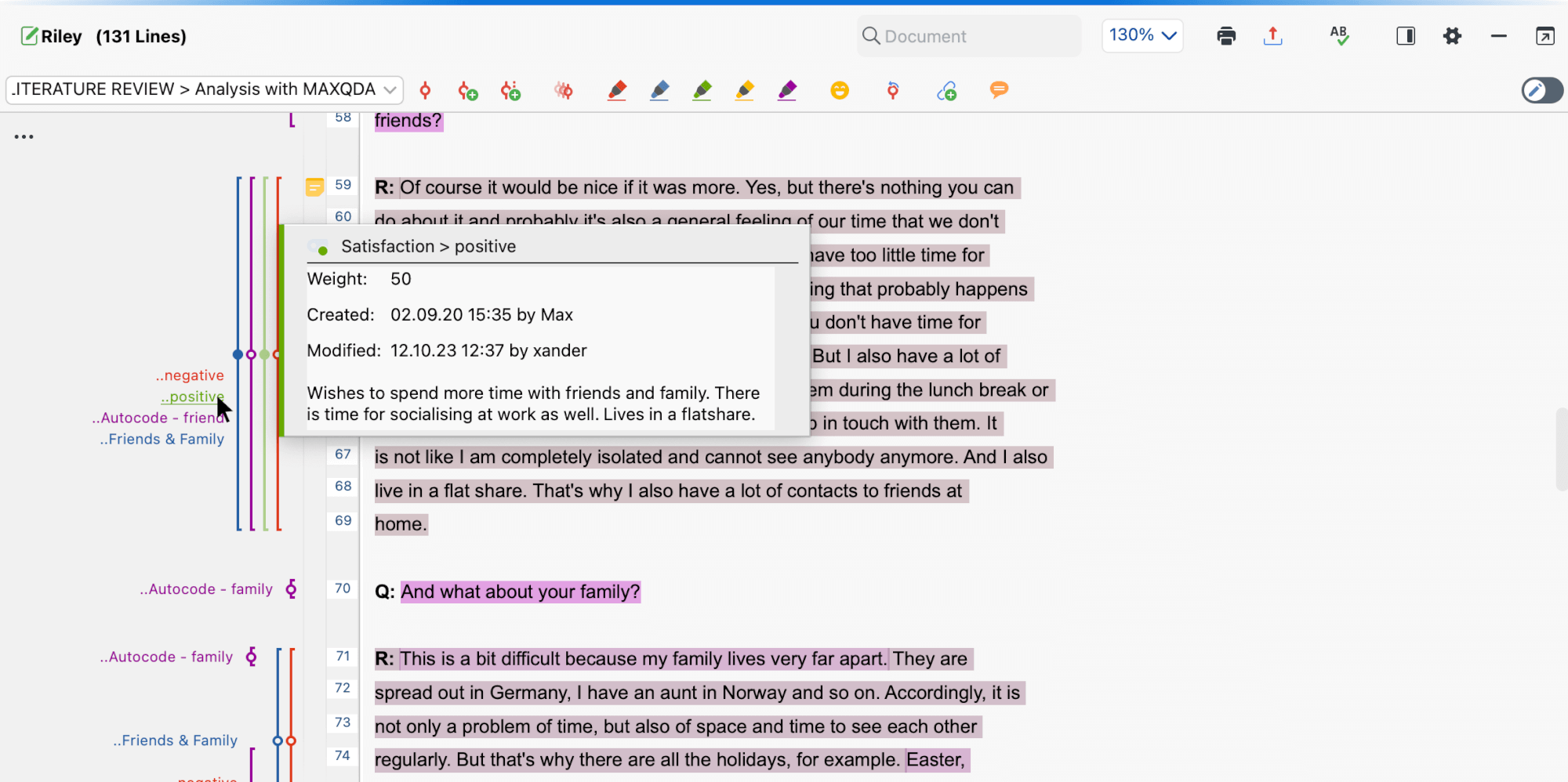Select the red highlighter pen
1568x782 pixels.
(x=617, y=91)
